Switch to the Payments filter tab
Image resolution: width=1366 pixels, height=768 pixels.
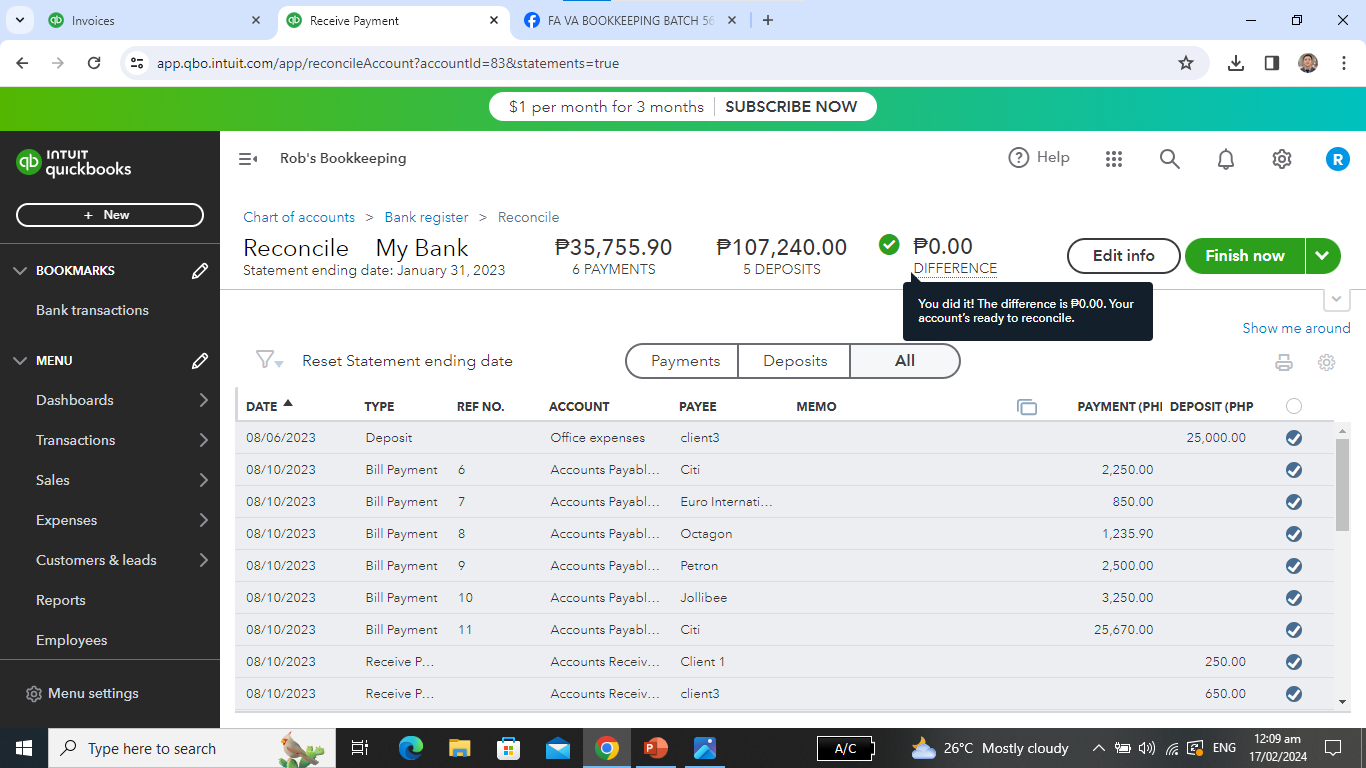click(685, 361)
